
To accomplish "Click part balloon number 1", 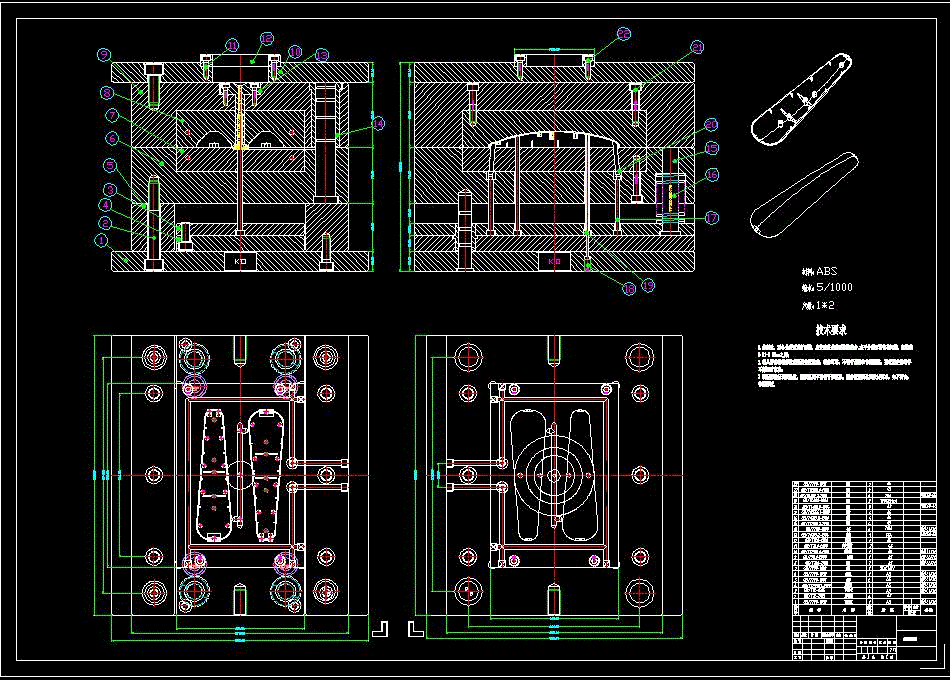I will 102,241.
